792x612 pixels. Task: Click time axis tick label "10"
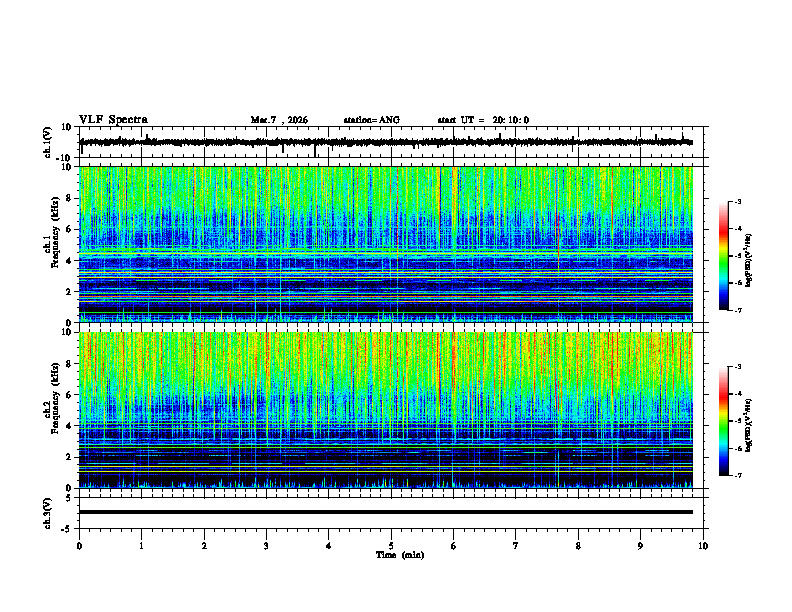point(703,546)
